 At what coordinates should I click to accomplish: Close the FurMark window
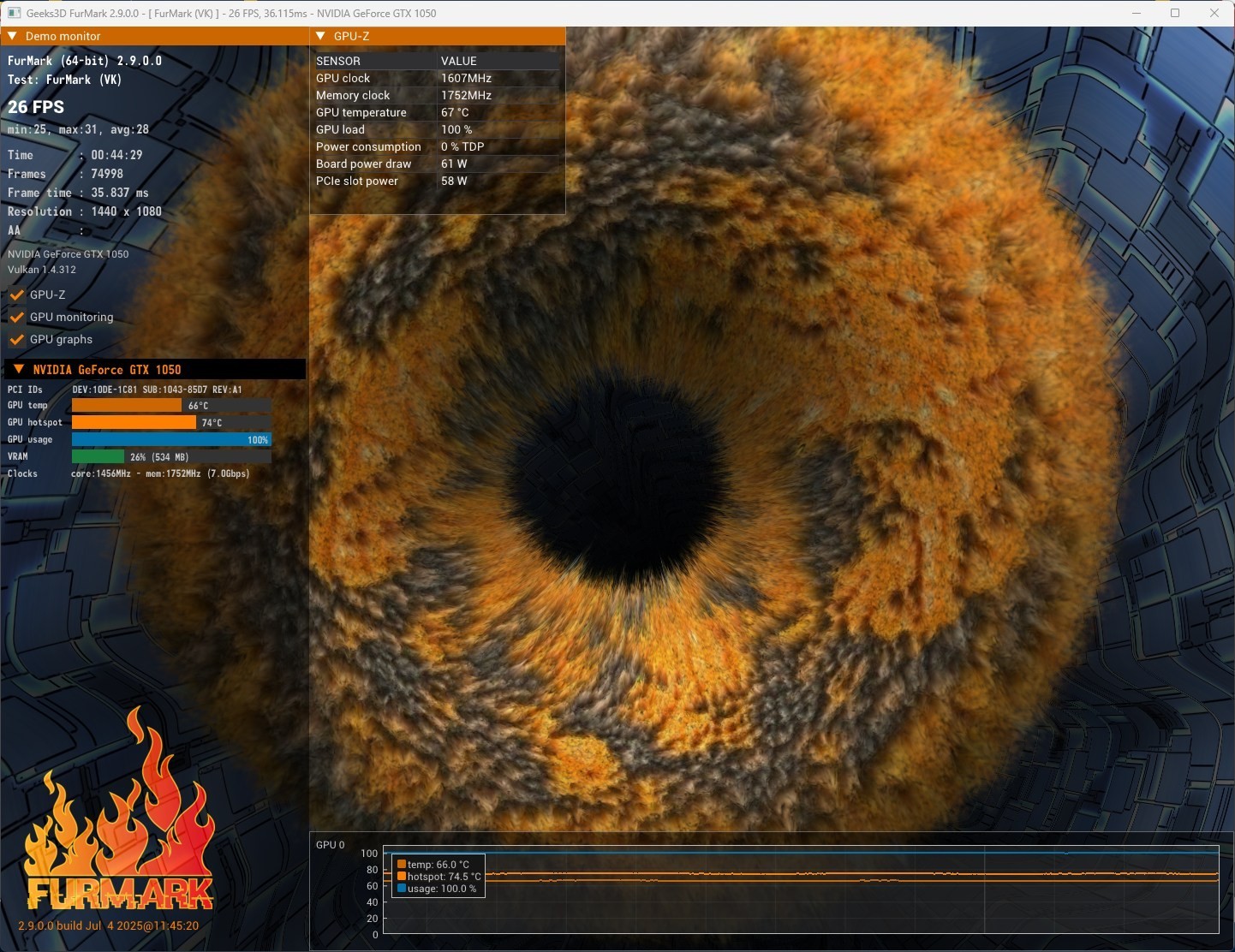click(x=1214, y=13)
